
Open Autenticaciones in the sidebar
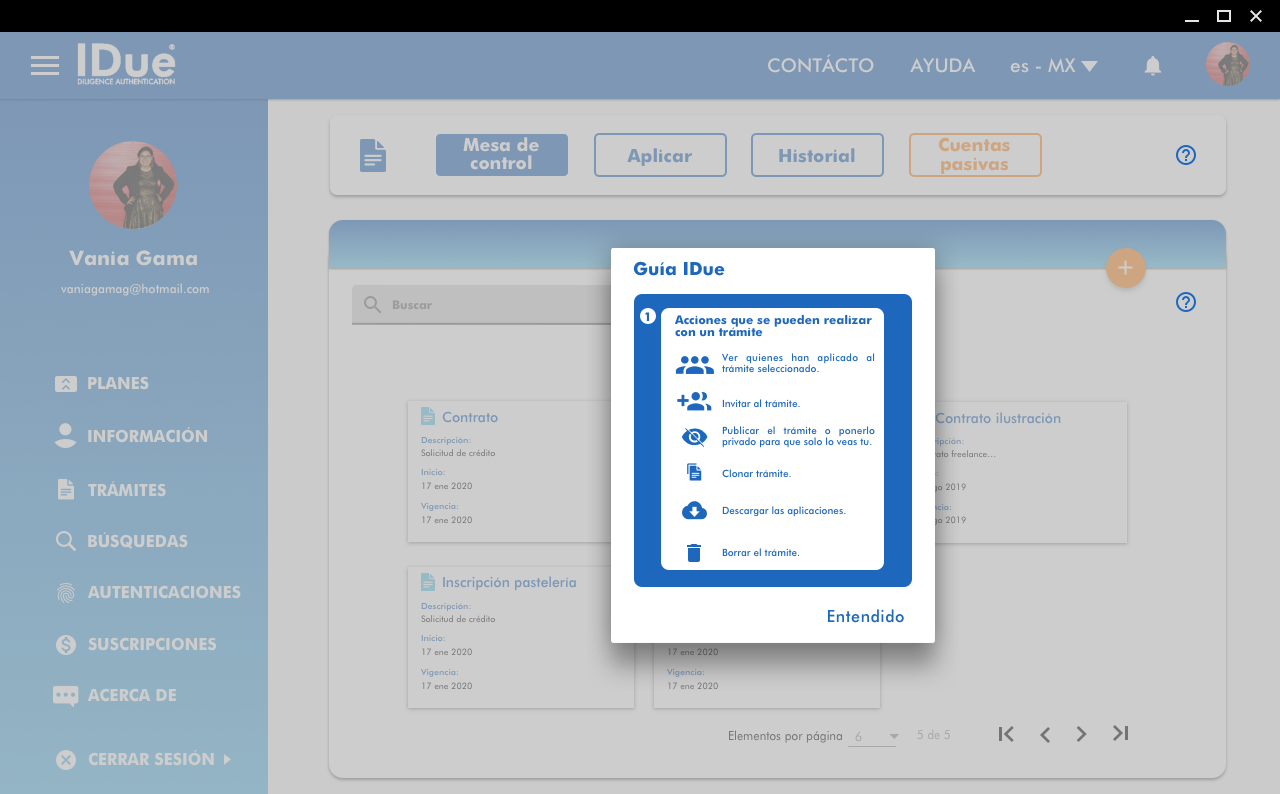coord(163,592)
